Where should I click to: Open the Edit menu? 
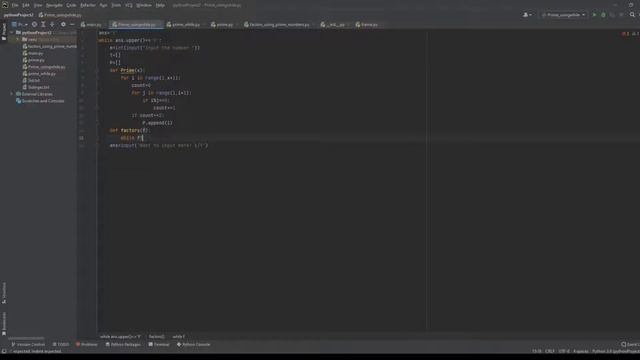click(26, 5)
